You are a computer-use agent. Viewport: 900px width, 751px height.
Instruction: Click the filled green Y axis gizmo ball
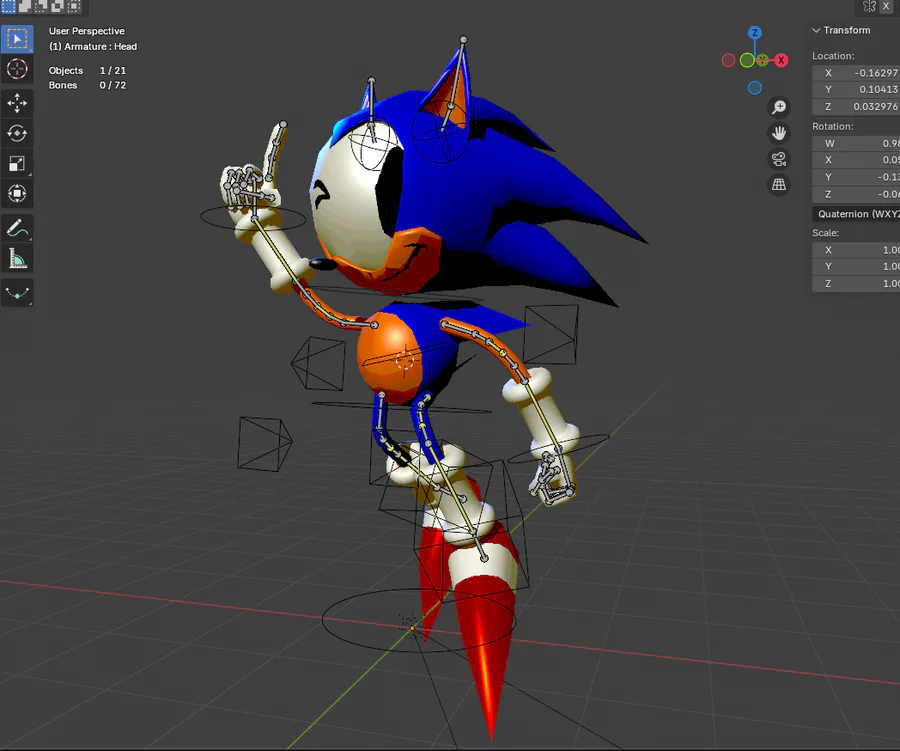pyautogui.click(x=762, y=60)
